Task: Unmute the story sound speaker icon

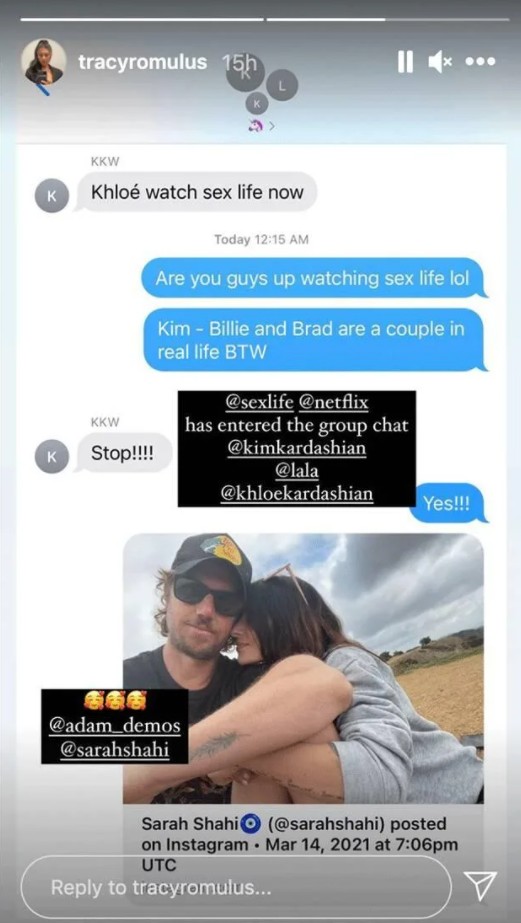Action: (439, 62)
